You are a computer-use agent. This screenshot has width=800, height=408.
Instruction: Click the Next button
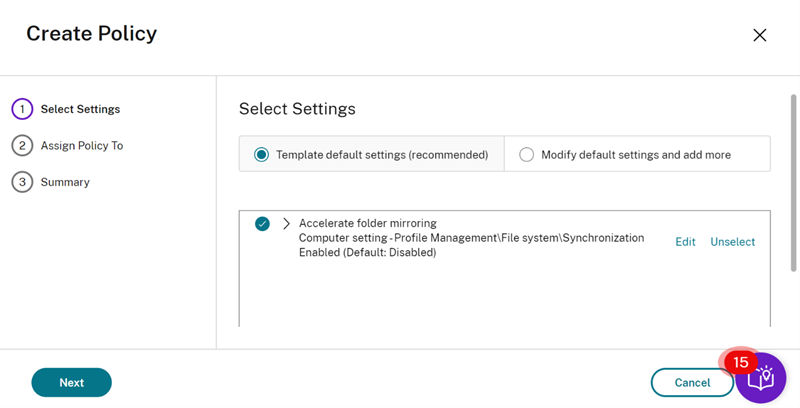[x=71, y=382]
